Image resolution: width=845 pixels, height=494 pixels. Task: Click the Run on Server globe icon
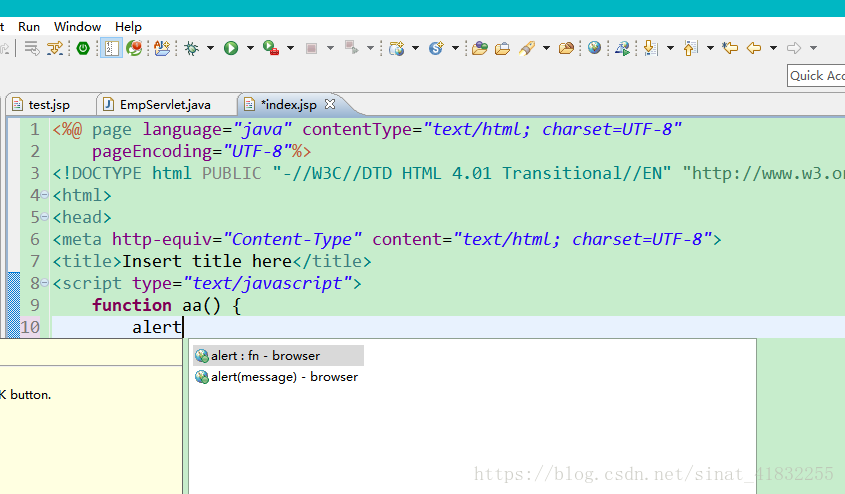[622, 48]
